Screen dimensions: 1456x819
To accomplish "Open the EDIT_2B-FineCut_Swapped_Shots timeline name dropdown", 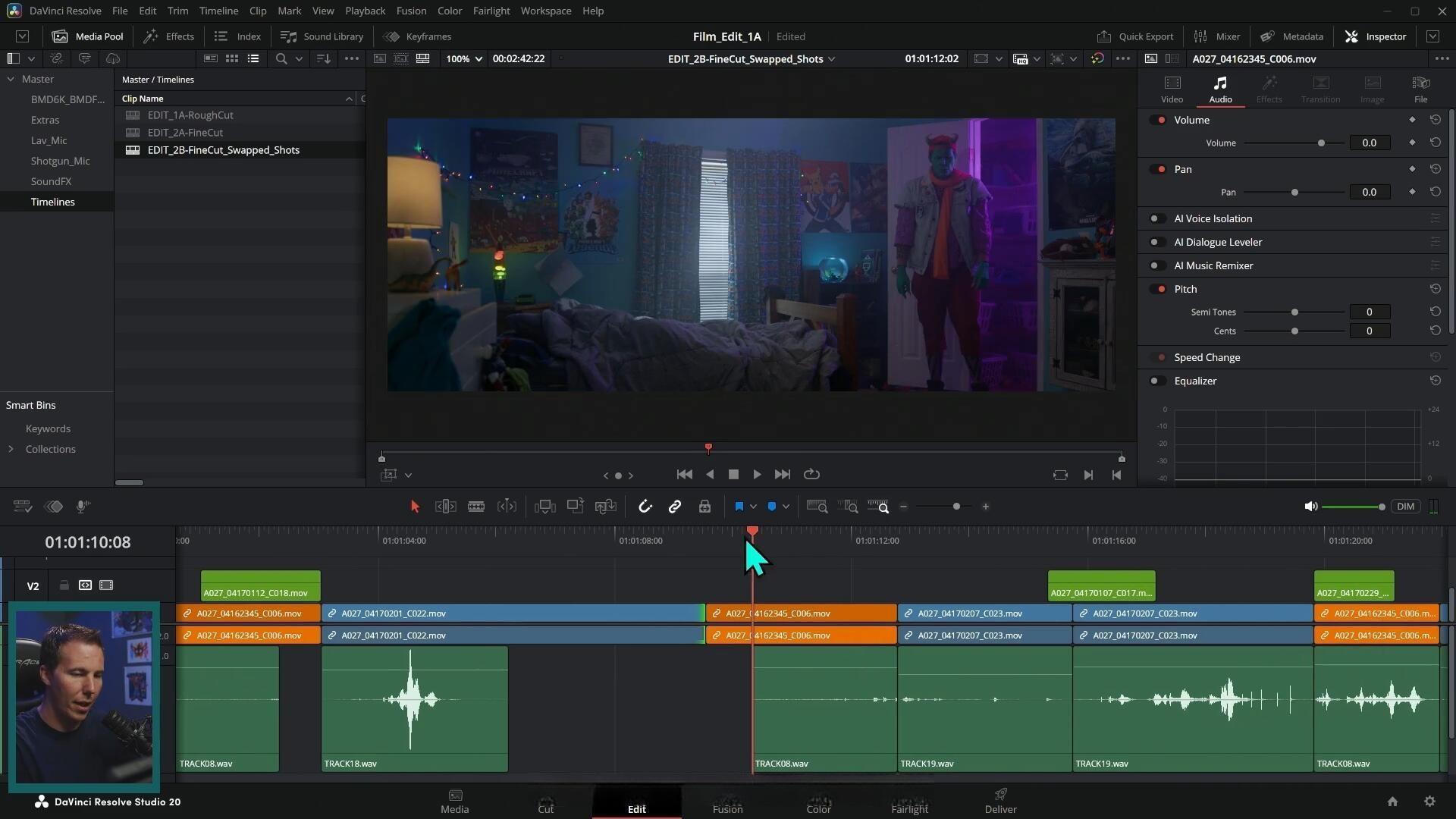I will pos(832,59).
